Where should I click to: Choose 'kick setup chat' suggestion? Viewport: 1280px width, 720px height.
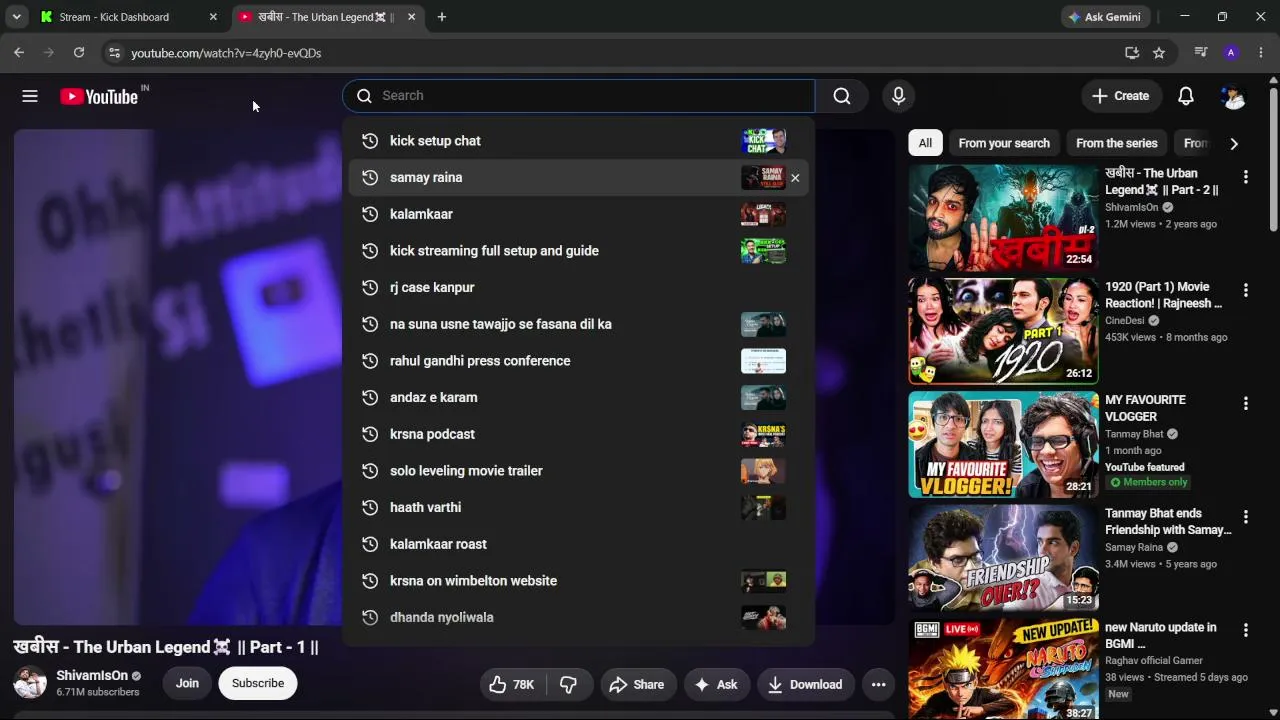click(x=578, y=141)
